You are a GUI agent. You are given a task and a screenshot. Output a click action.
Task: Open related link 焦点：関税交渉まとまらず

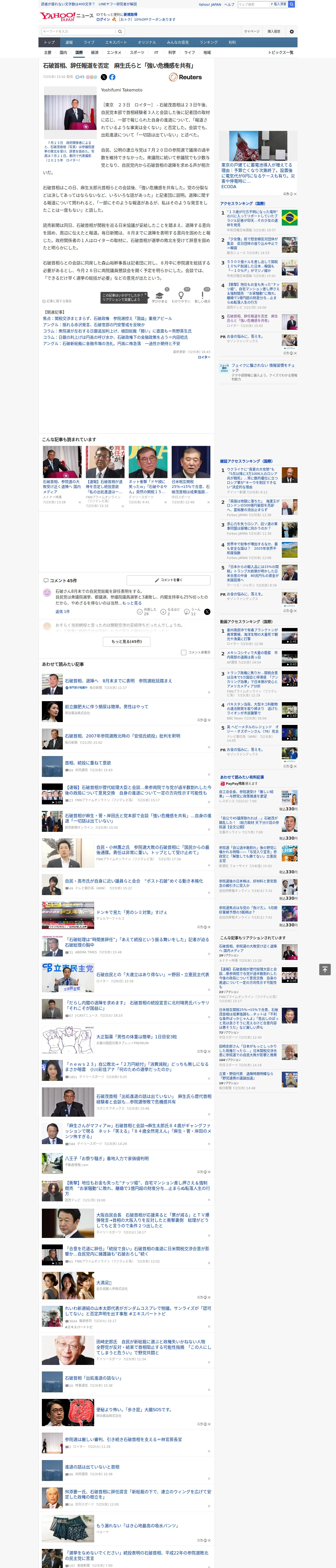[x=107, y=318]
